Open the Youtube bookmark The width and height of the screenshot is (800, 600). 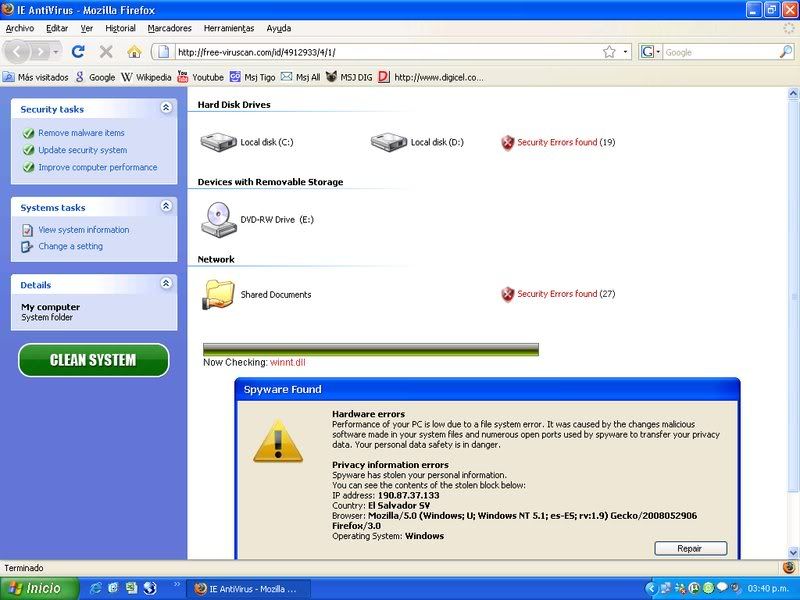click(200, 77)
